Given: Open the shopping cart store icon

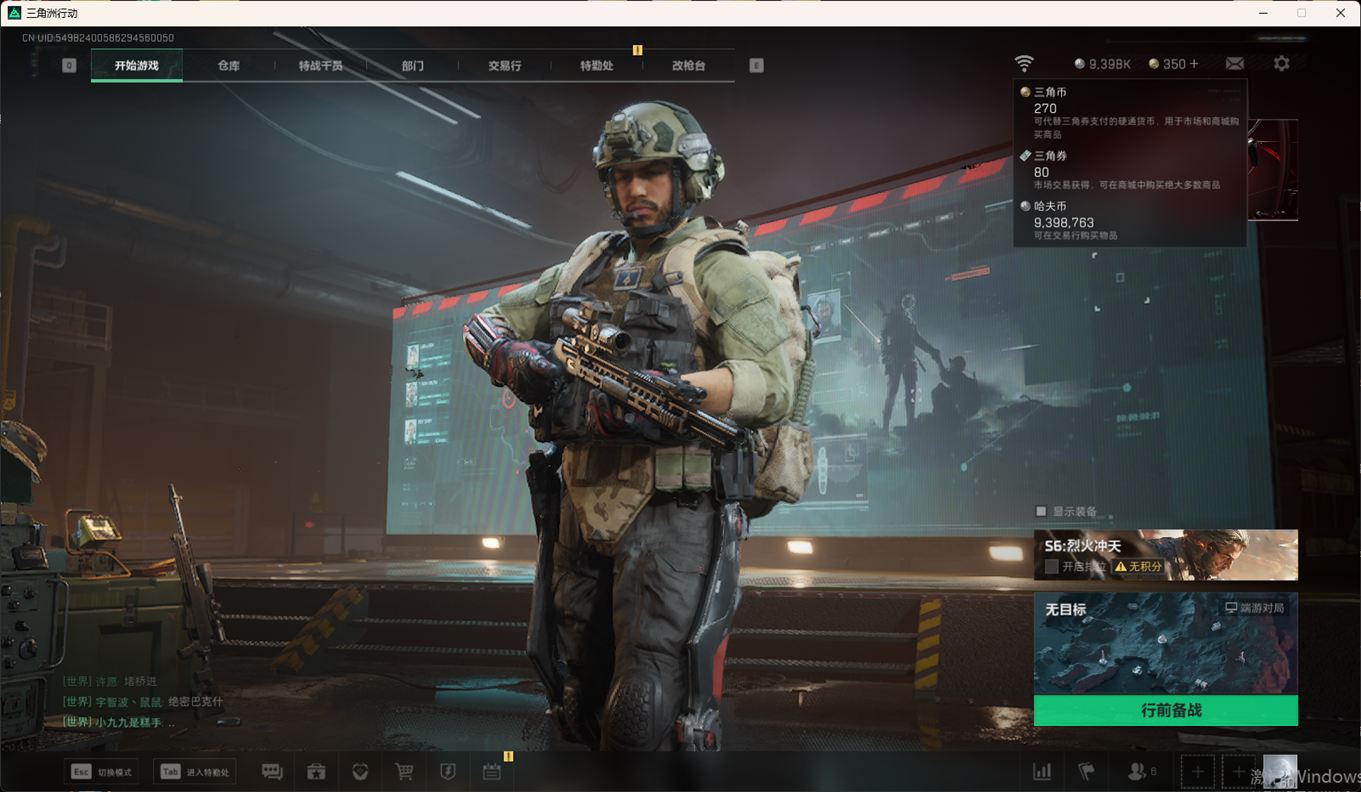Looking at the screenshot, I should click(404, 771).
